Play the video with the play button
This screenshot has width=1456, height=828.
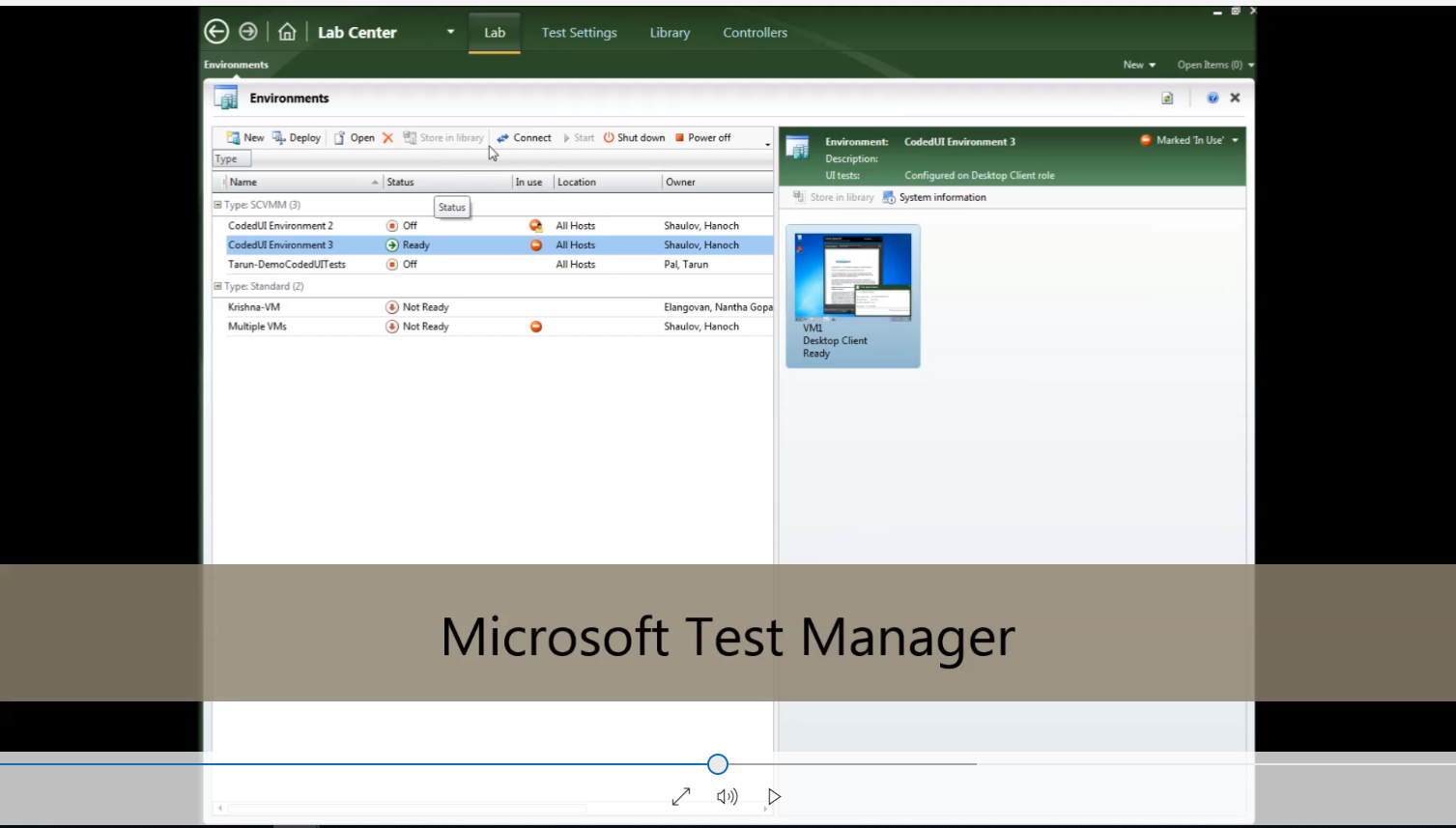click(774, 796)
